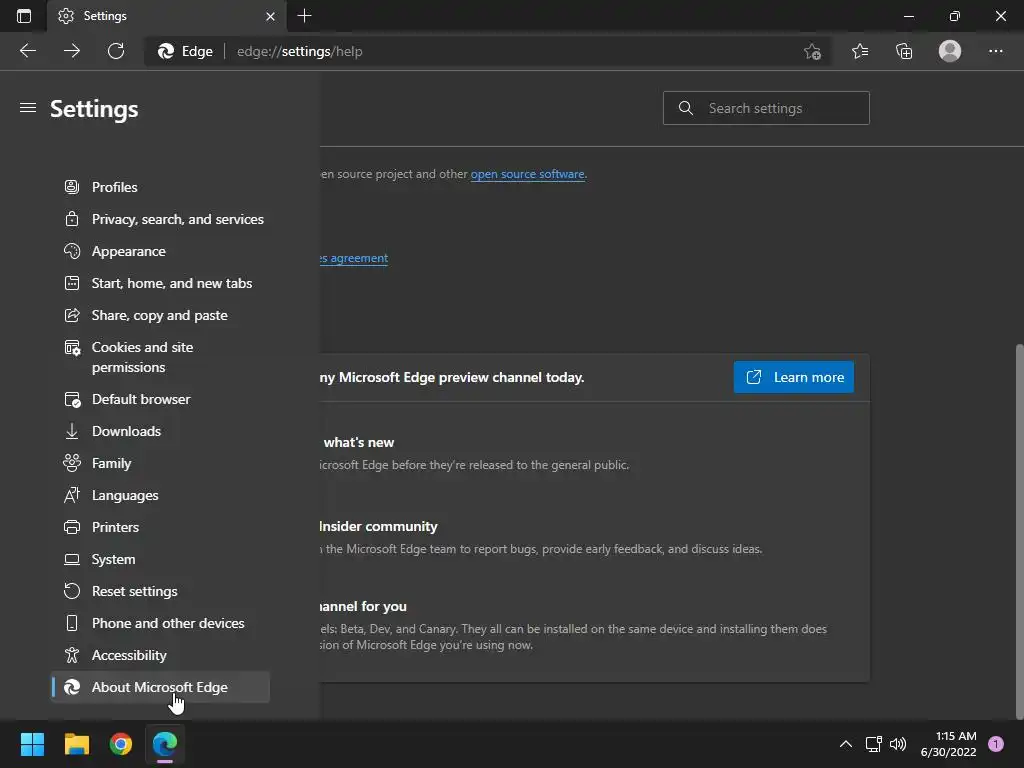Click the Share, copy and paste icon
1024x768 pixels.
[72, 315]
